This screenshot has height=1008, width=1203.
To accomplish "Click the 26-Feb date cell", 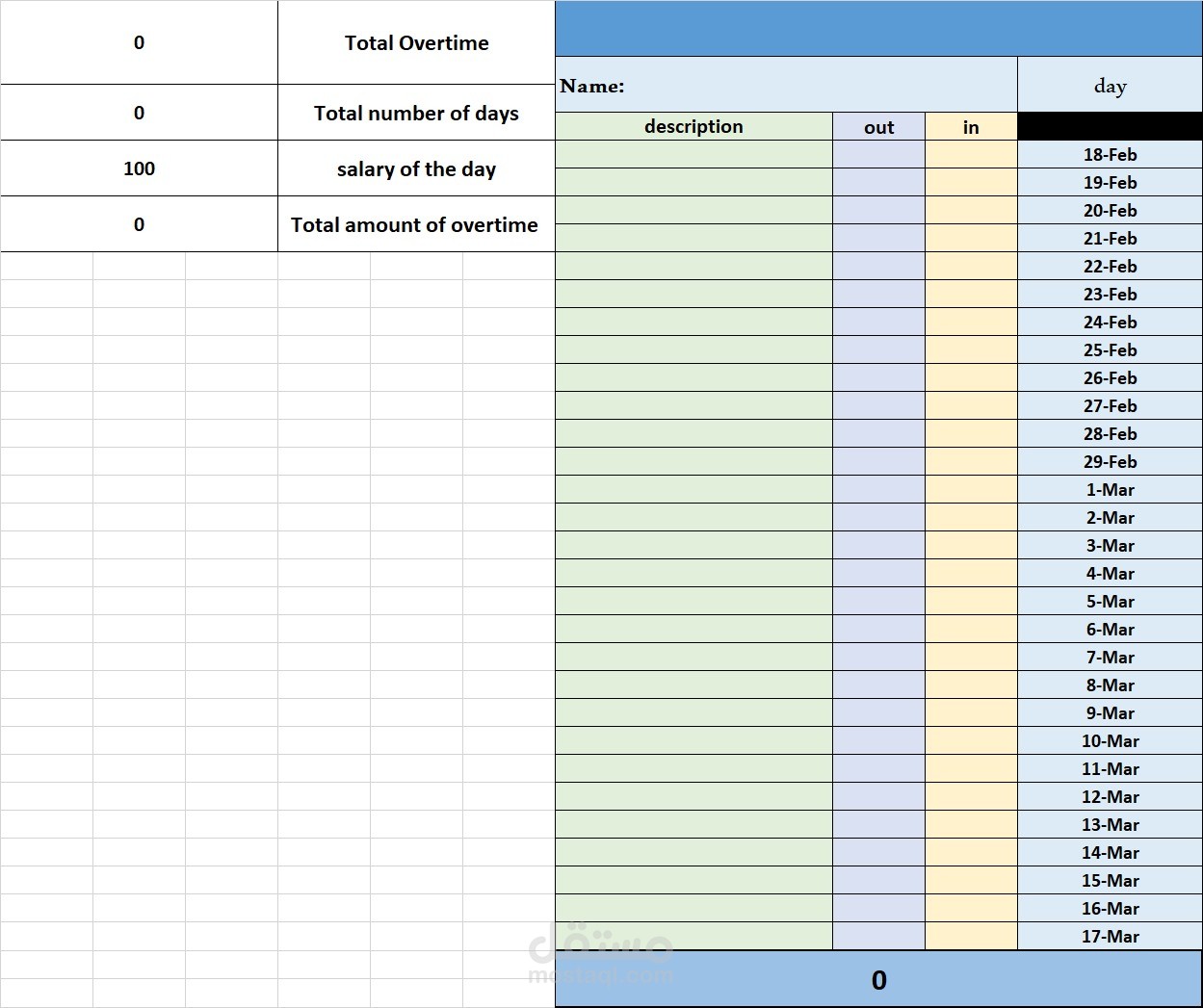I will coord(1110,377).
